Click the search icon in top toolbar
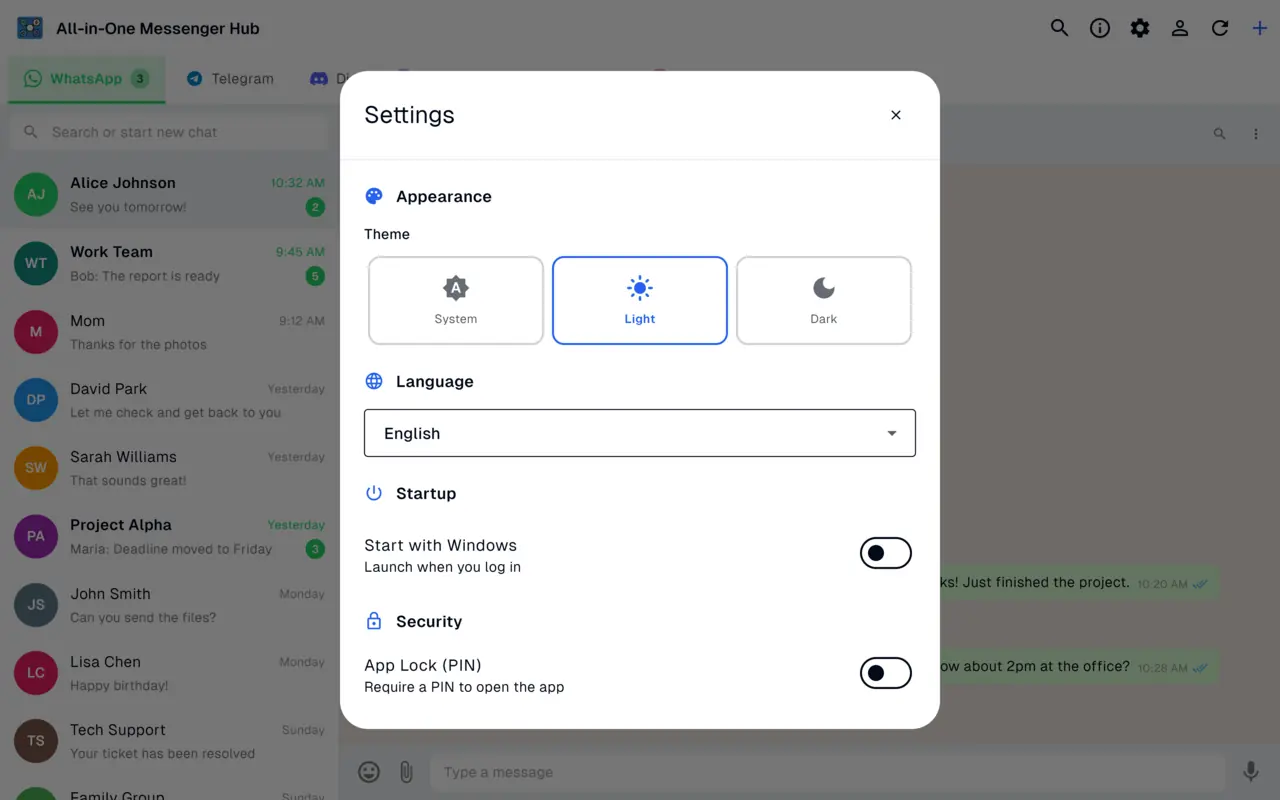 (1060, 28)
